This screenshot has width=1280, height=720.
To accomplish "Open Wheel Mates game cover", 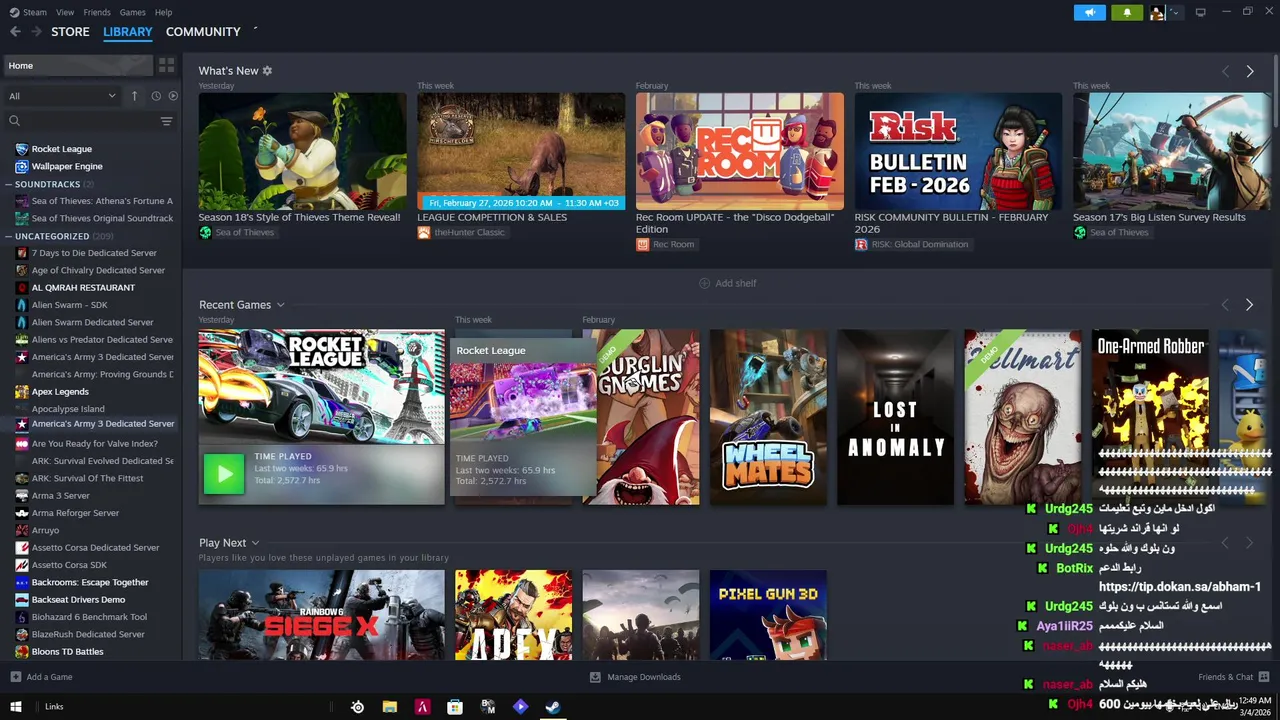I will coord(768,417).
